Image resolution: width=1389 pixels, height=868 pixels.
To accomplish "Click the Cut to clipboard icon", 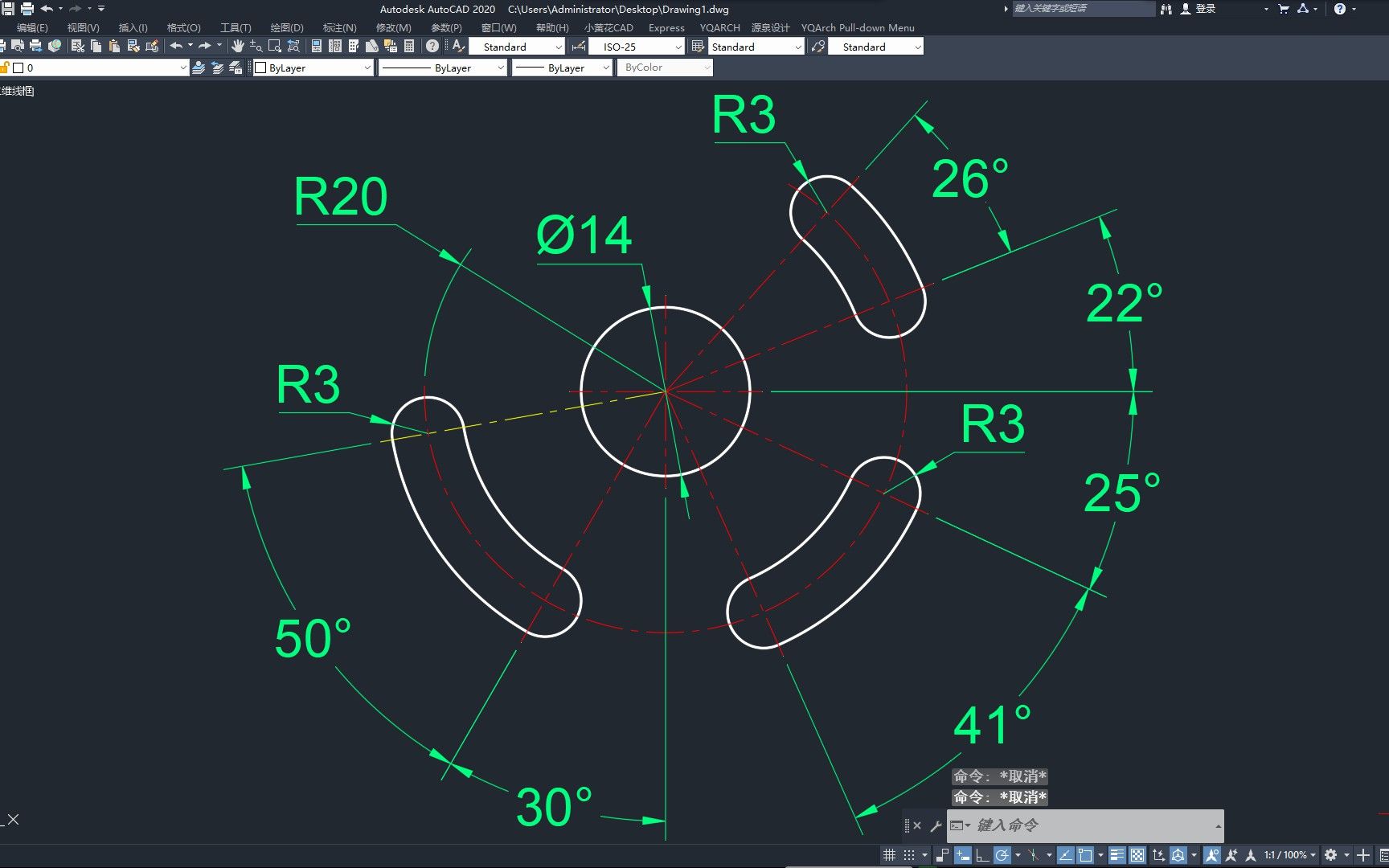I will pyautogui.click(x=78, y=47).
